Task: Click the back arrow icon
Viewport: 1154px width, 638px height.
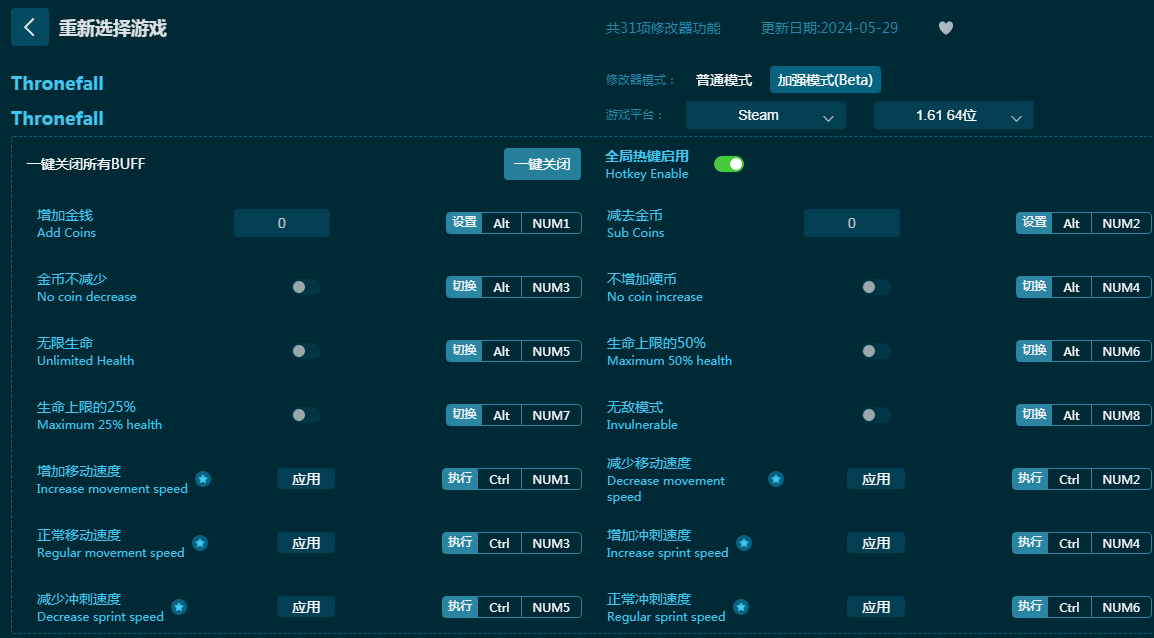Action: pyautogui.click(x=29, y=27)
